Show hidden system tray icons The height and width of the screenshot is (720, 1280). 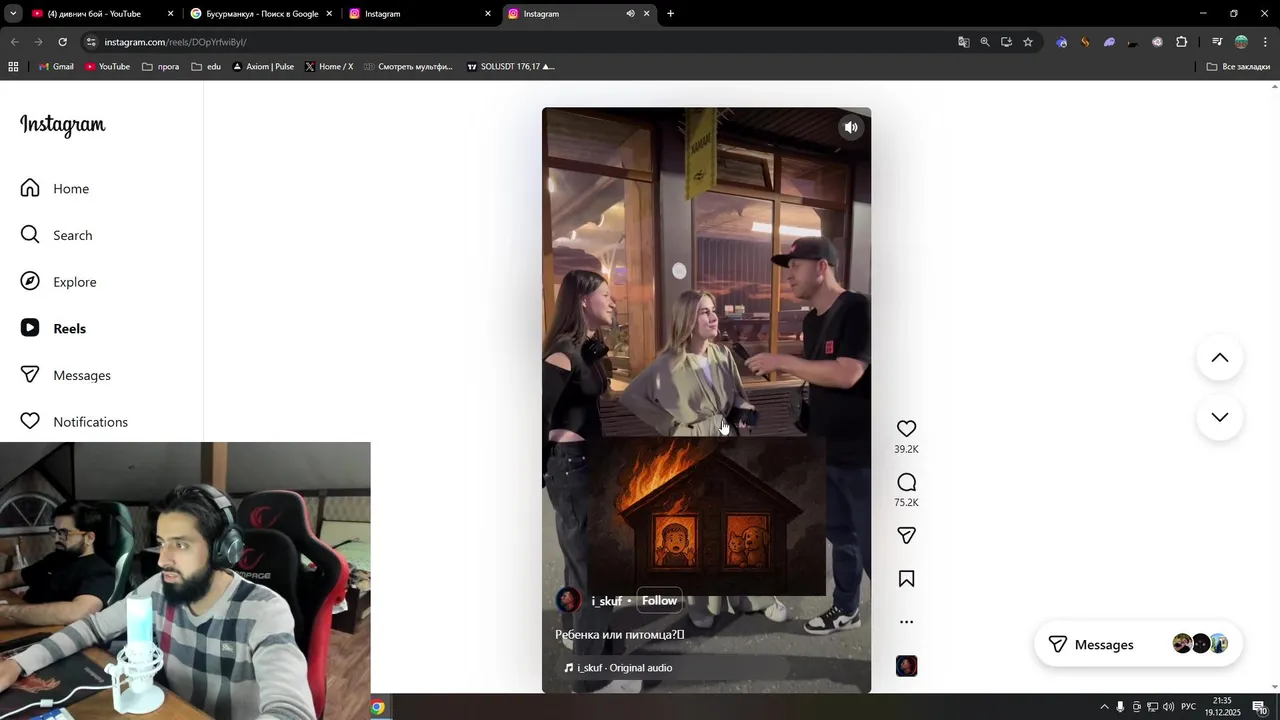click(x=1104, y=707)
